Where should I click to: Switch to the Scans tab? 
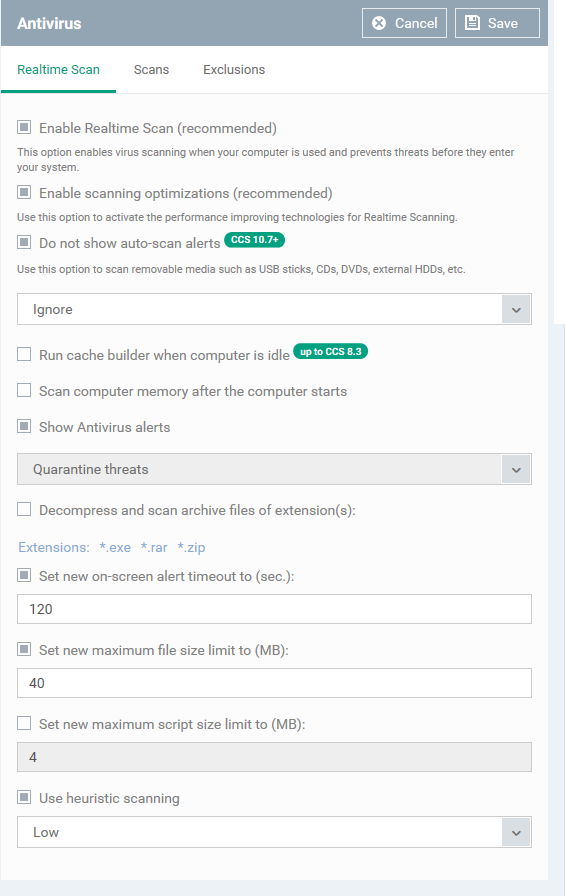click(x=151, y=70)
